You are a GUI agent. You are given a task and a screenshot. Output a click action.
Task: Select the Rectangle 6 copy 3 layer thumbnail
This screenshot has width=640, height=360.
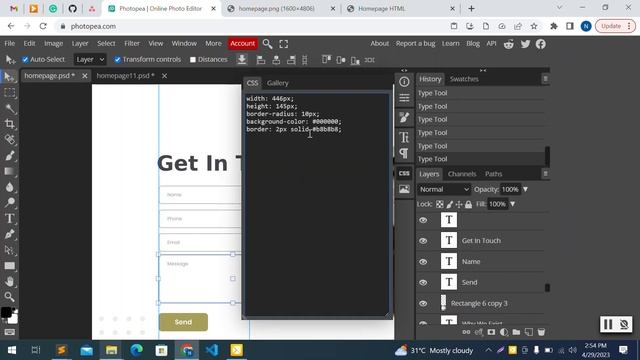pyautogui.click(x=444, y=303)
